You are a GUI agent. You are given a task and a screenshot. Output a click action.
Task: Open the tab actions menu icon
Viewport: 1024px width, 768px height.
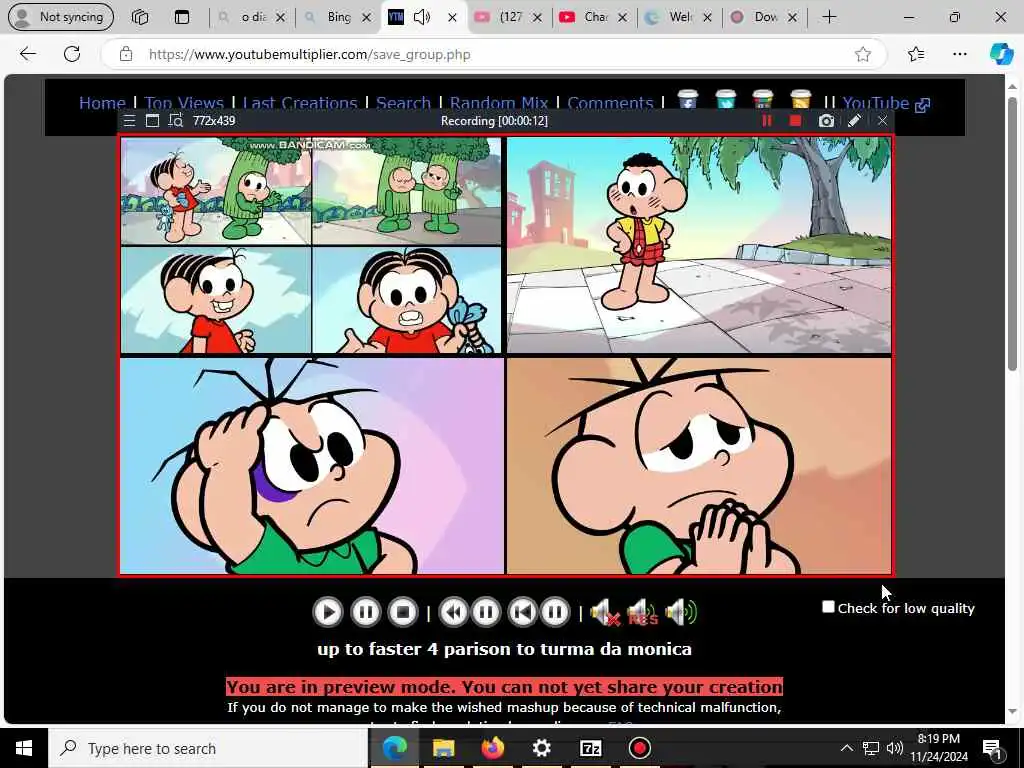coord(182,17)
